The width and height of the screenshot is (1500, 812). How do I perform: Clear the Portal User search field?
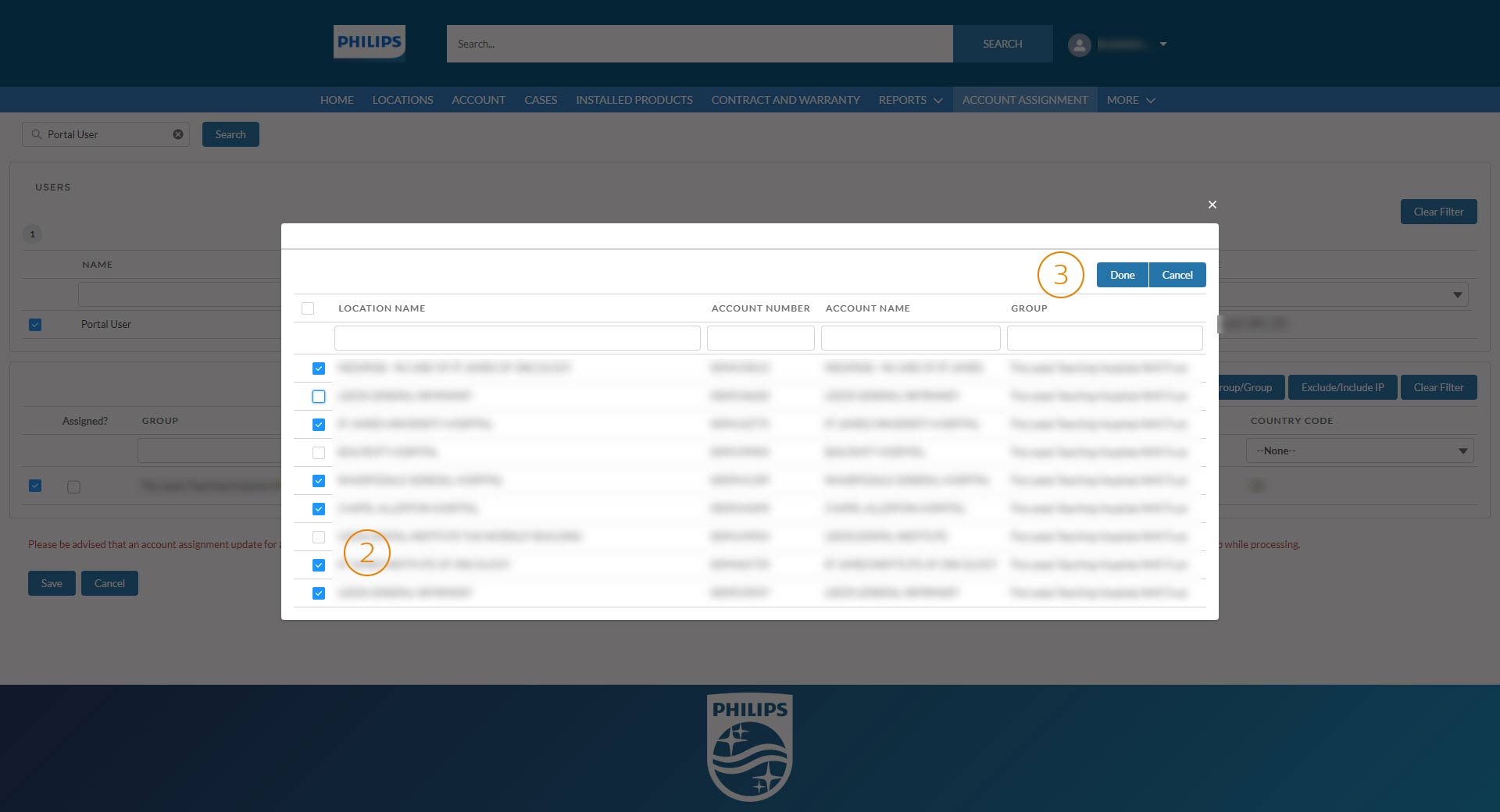pyautogui.click(x=178, y=134)
